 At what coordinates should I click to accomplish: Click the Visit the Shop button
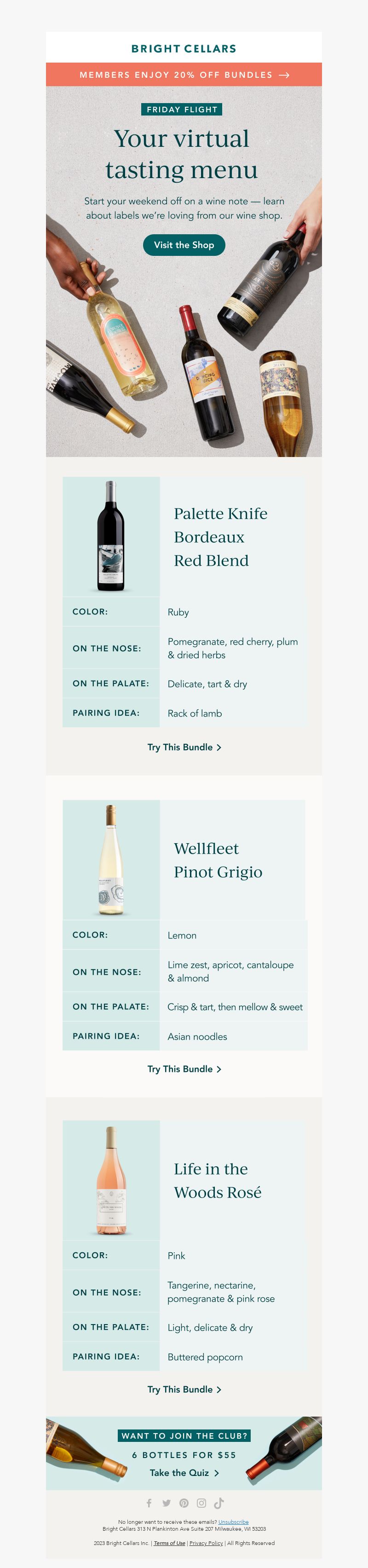tap(184, 245)
